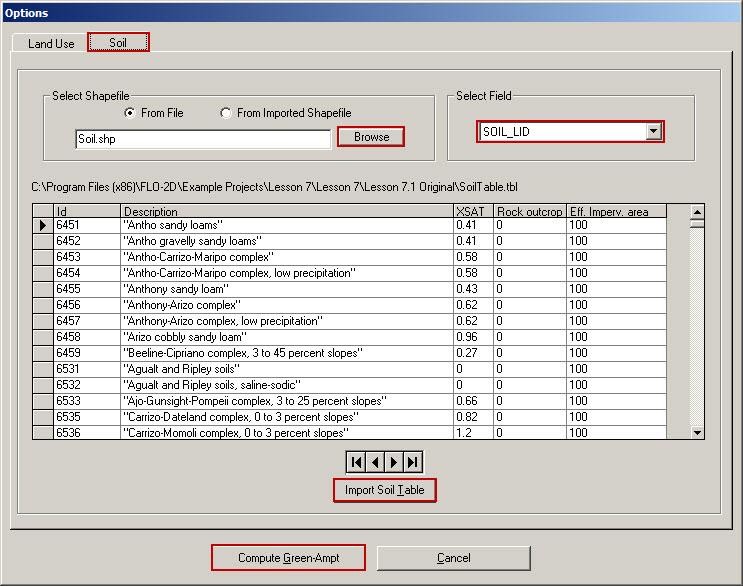
Task: Select the From File radio option
Action: click(x=130, y=114)
